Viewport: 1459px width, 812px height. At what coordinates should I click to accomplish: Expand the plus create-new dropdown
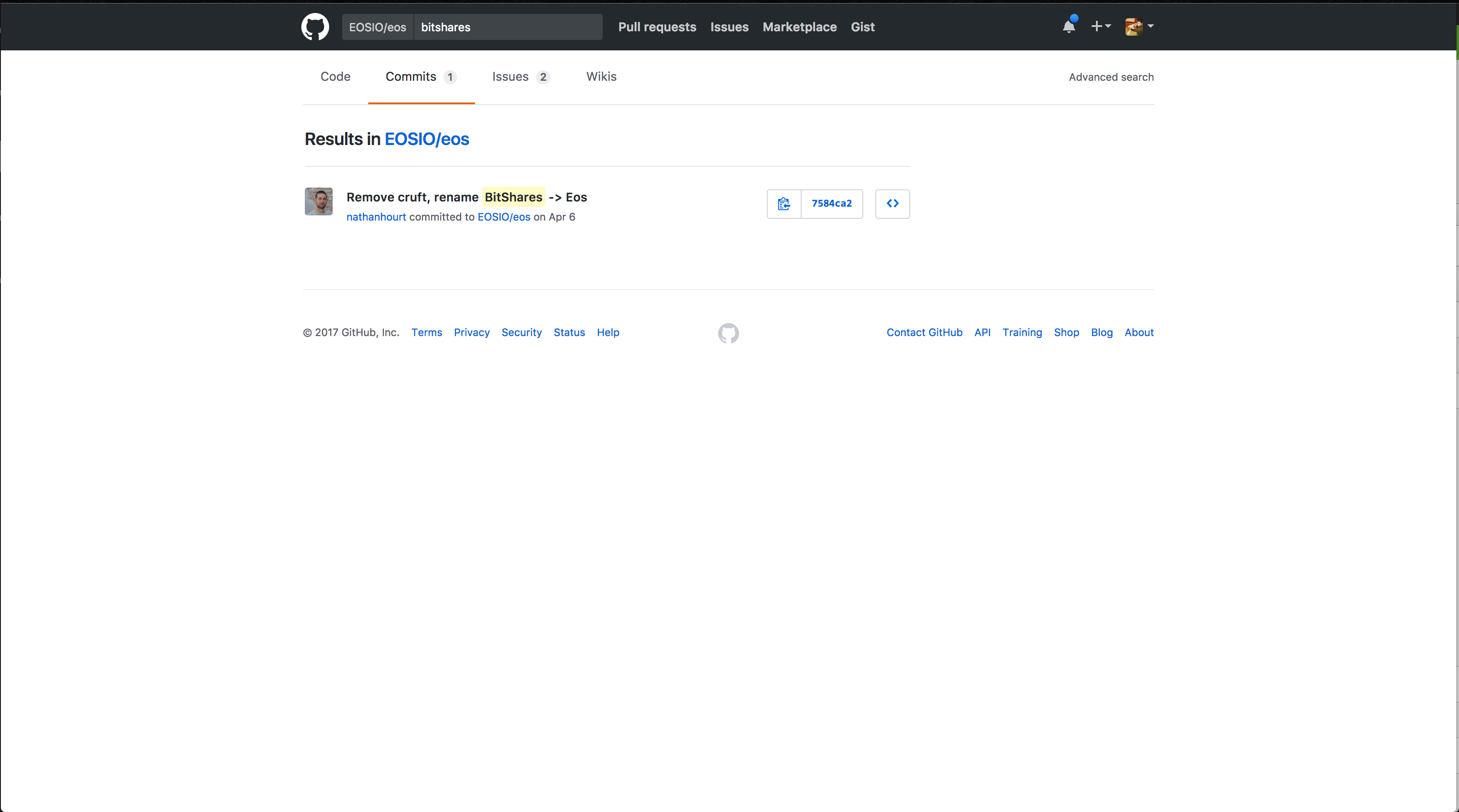point(1100,26)
